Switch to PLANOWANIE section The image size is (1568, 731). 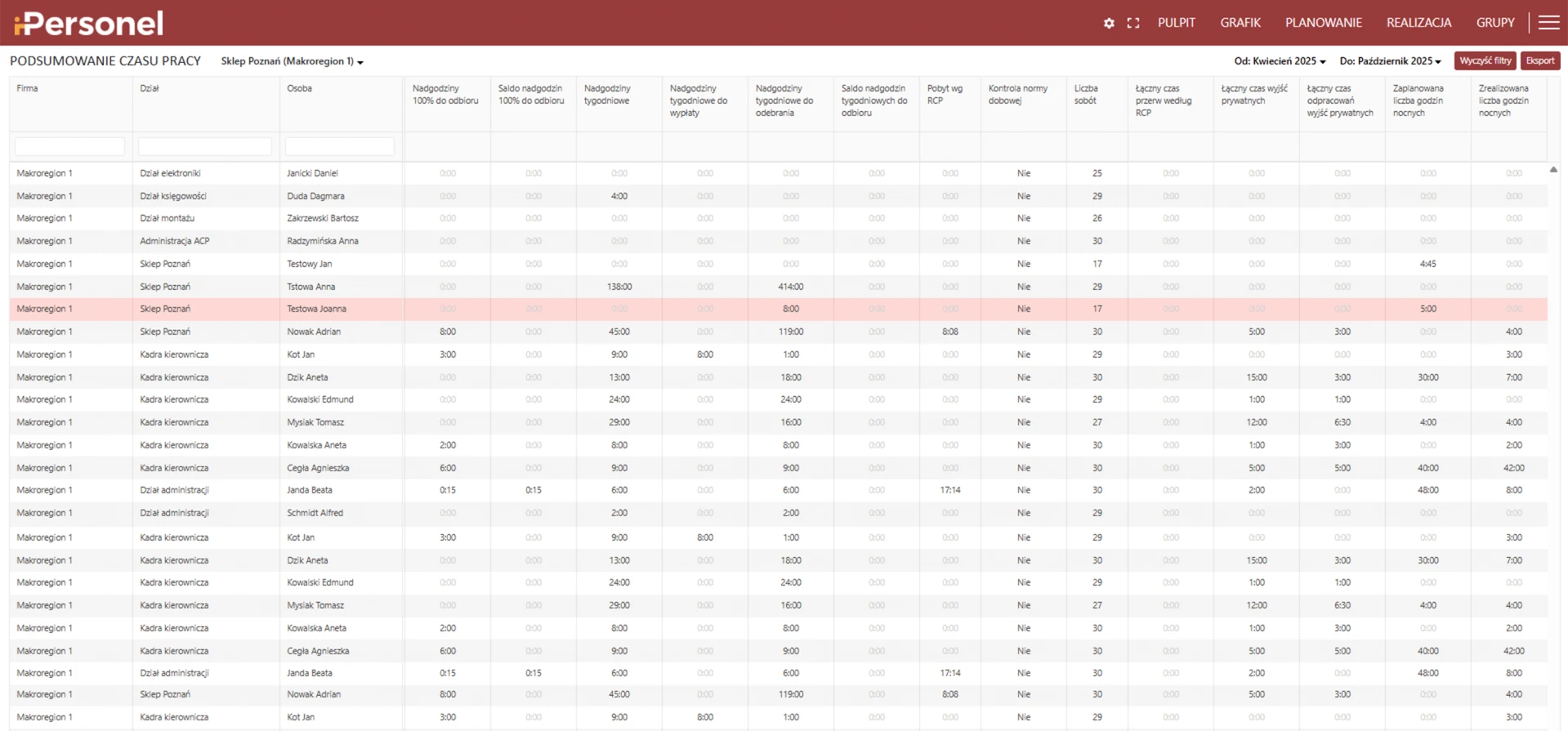click(x=1323, y=23)
